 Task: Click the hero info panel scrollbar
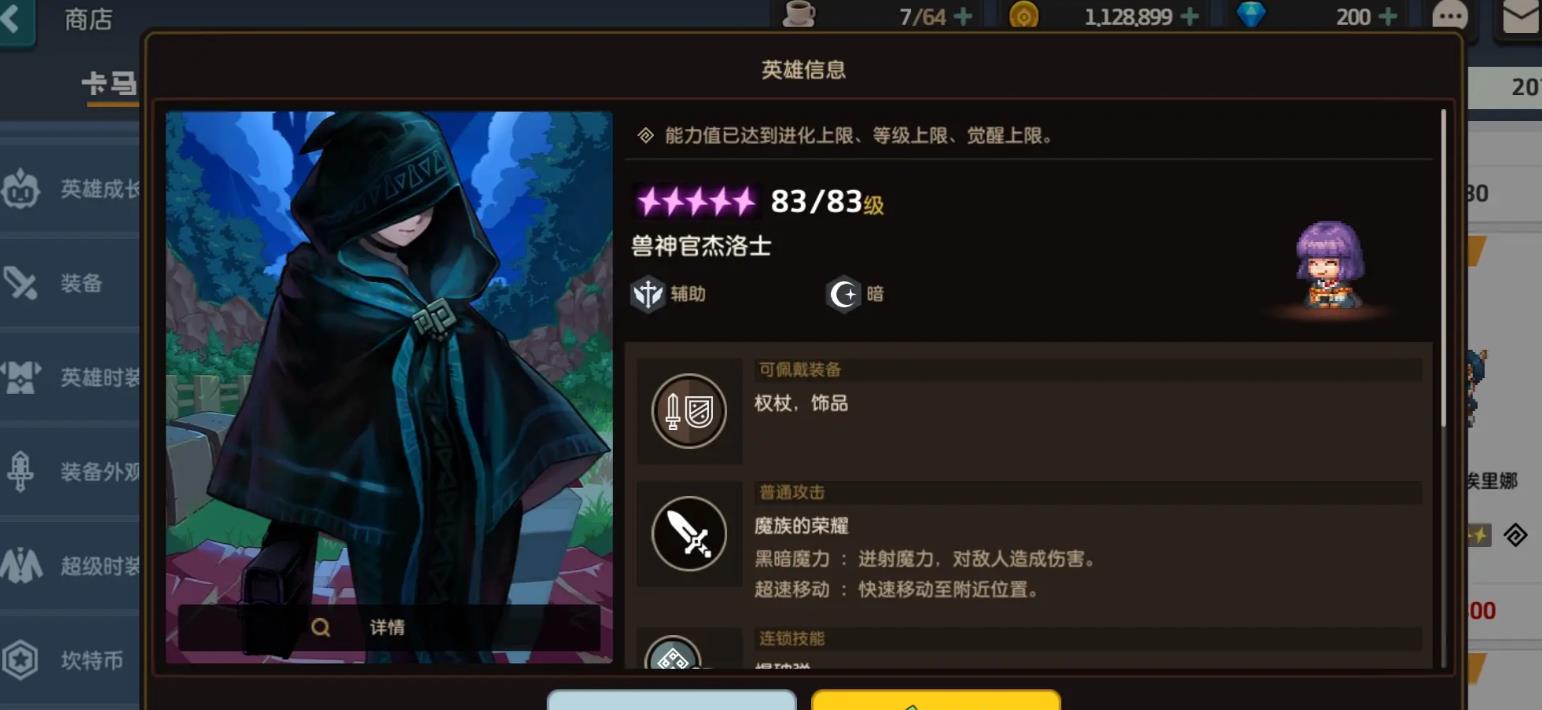1443,268
